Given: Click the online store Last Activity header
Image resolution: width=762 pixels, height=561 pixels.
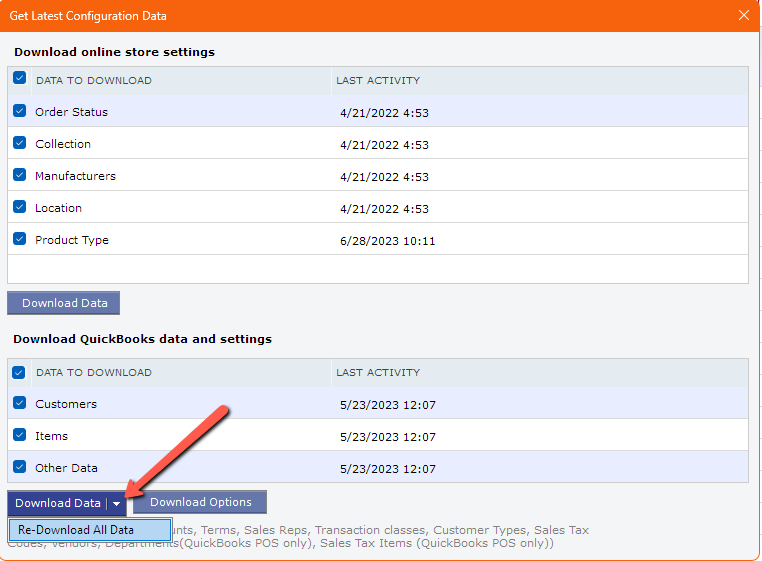Looking at the screenshot, I should (378, 80).
